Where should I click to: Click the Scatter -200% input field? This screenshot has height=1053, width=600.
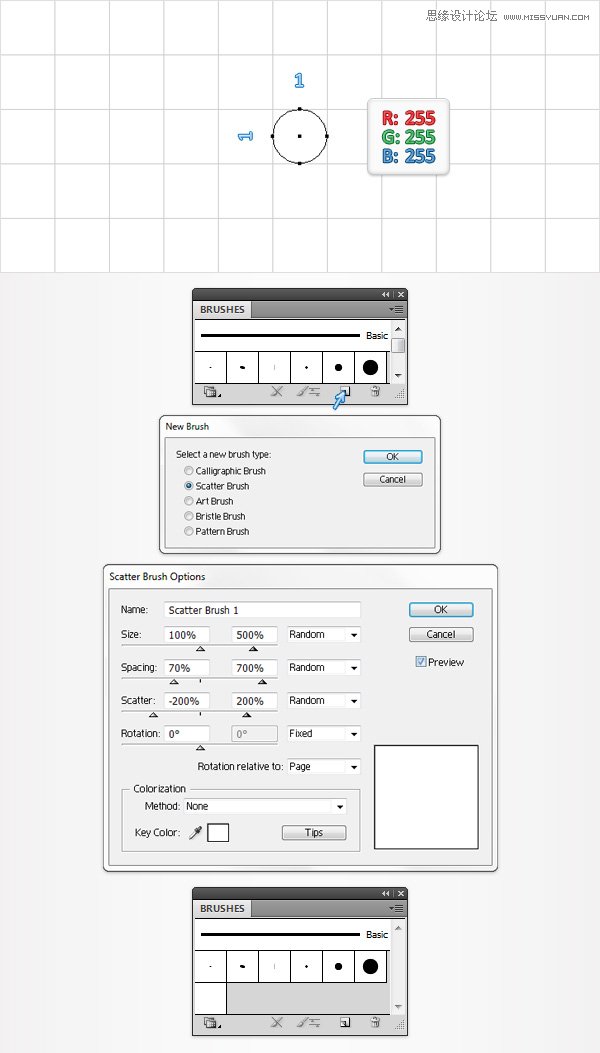[187, 700]
